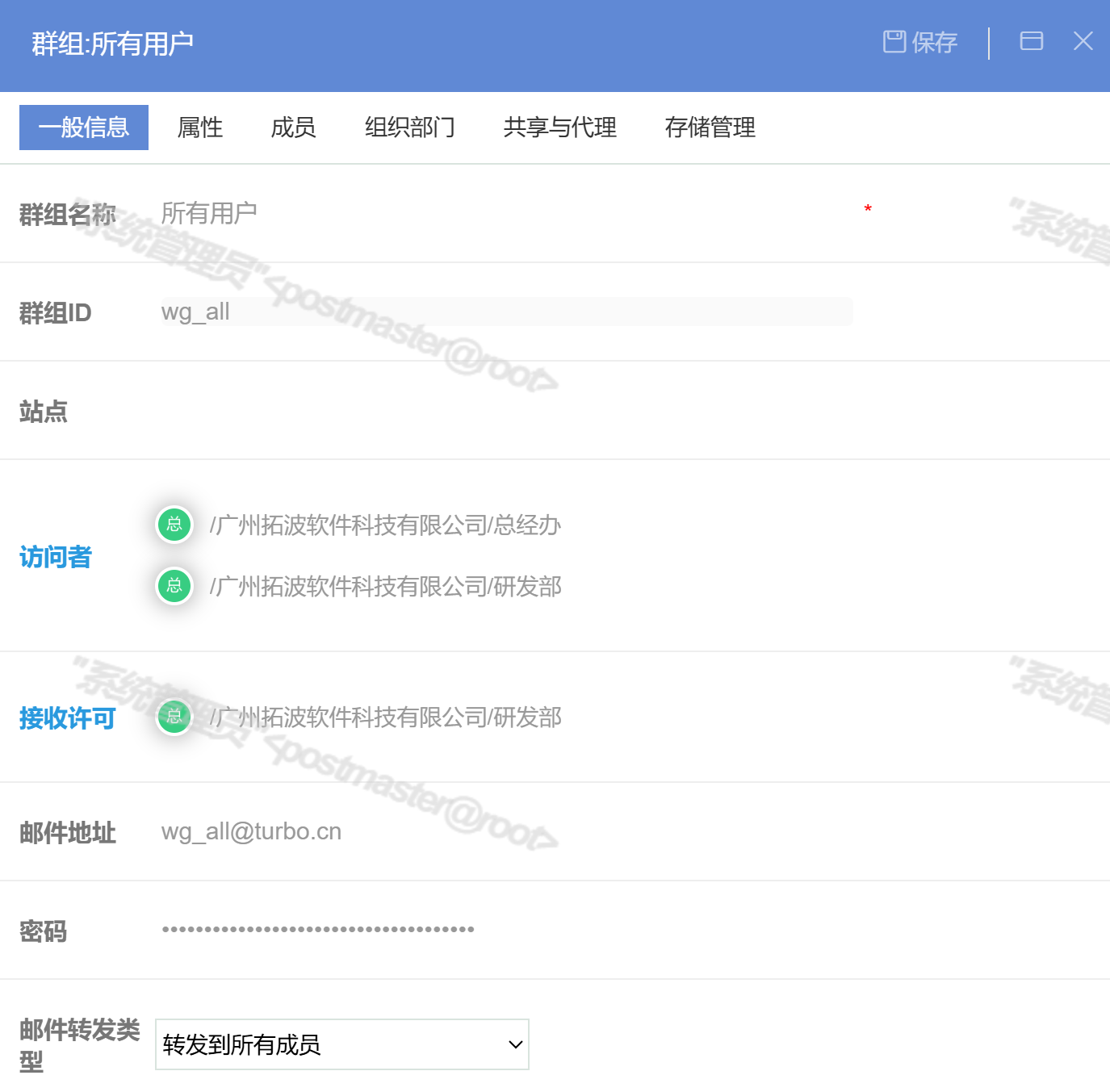Click the maximize window icon
The image size is (1110, 1092).
point(1031,41)
